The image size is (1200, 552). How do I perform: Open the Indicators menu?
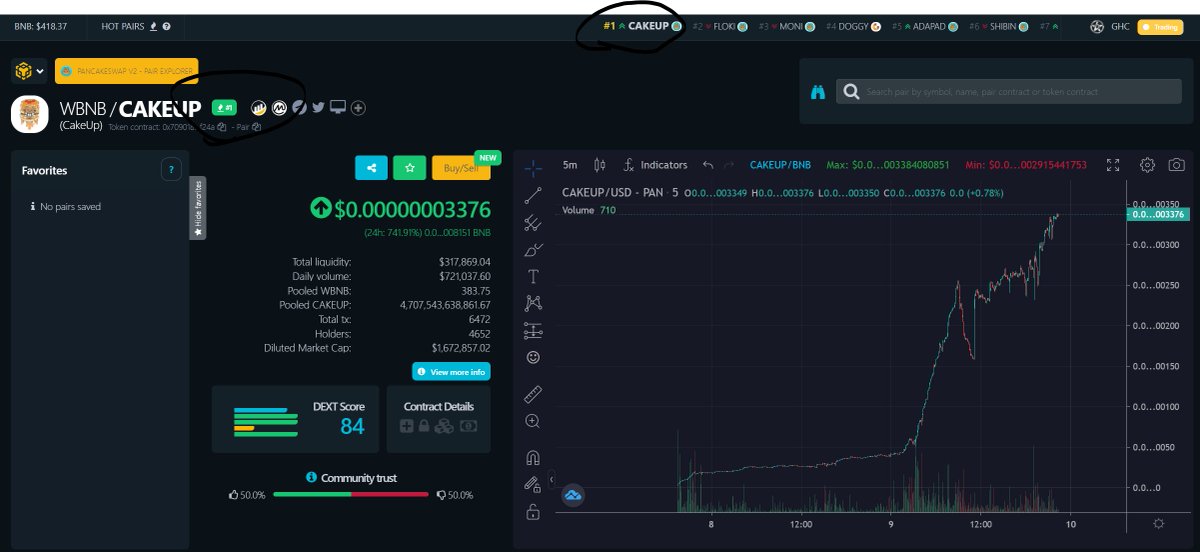(x=655, y=165)
